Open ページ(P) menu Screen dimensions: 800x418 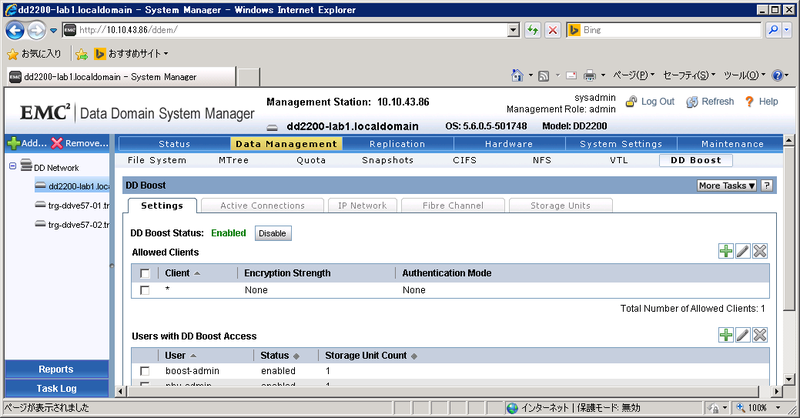tap(633, 76)
